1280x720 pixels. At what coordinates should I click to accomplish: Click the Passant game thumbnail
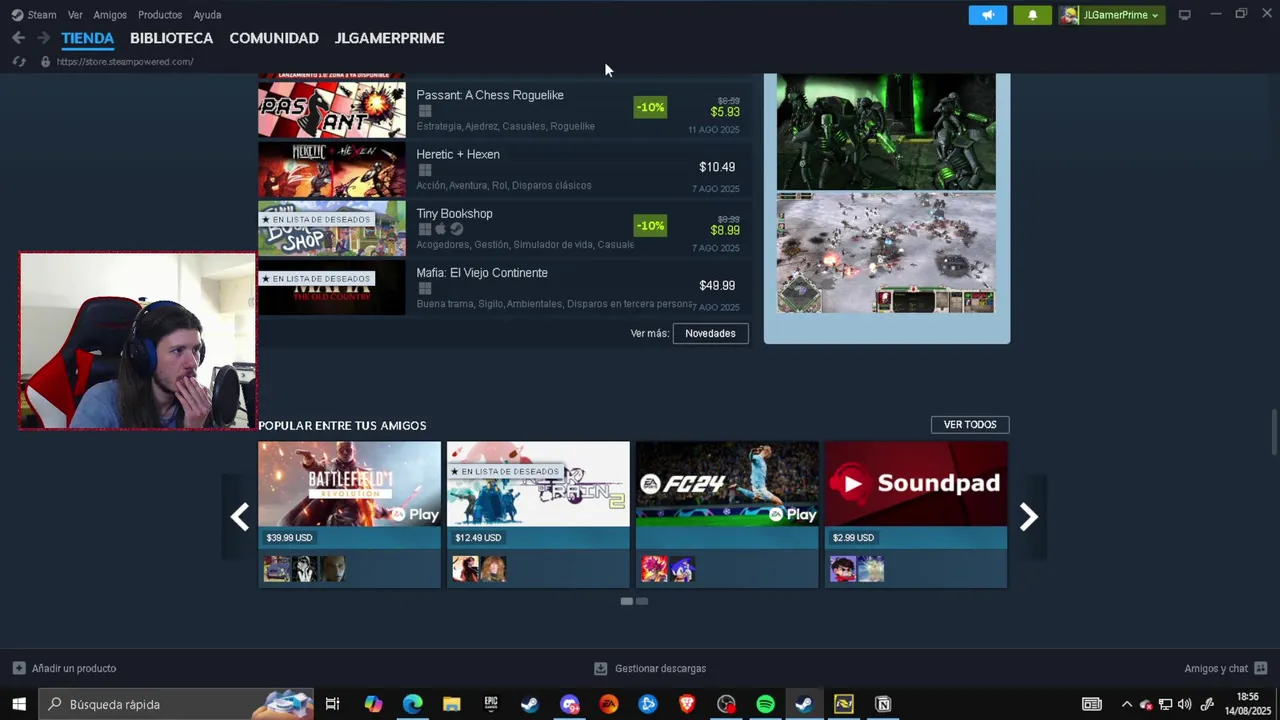click(332, 110)
